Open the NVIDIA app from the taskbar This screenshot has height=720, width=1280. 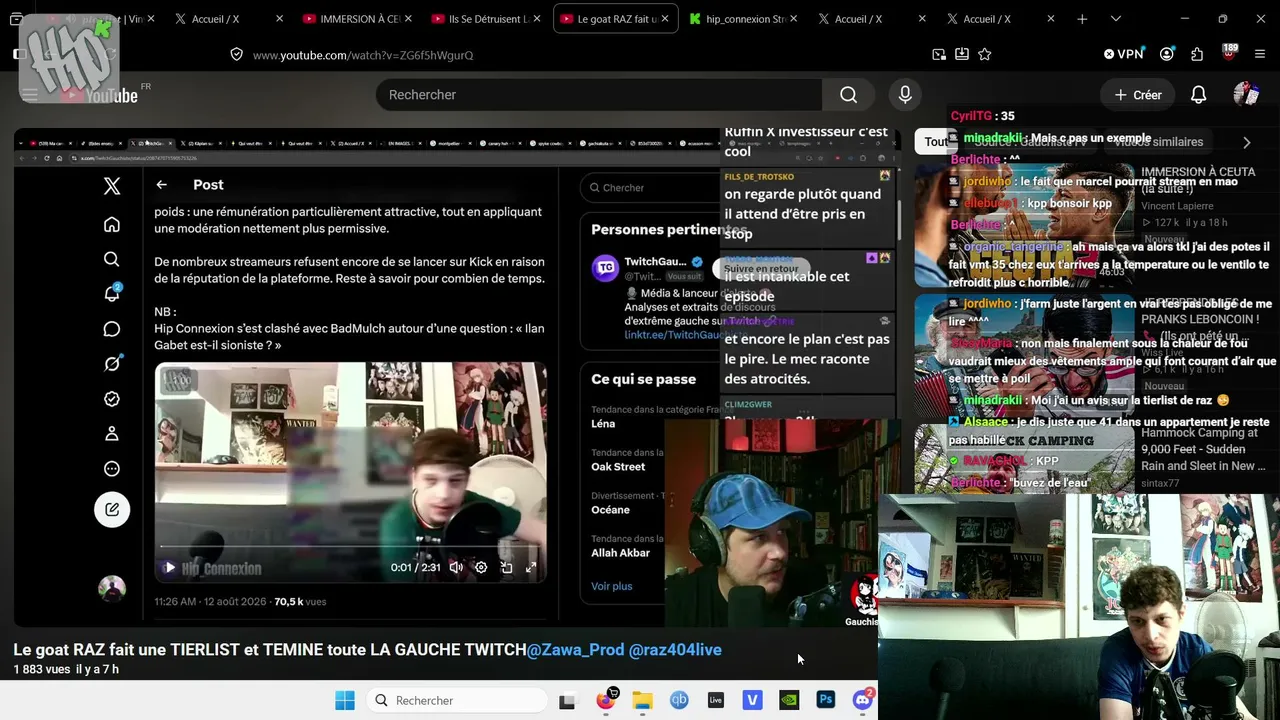click(x=789, y=700)
